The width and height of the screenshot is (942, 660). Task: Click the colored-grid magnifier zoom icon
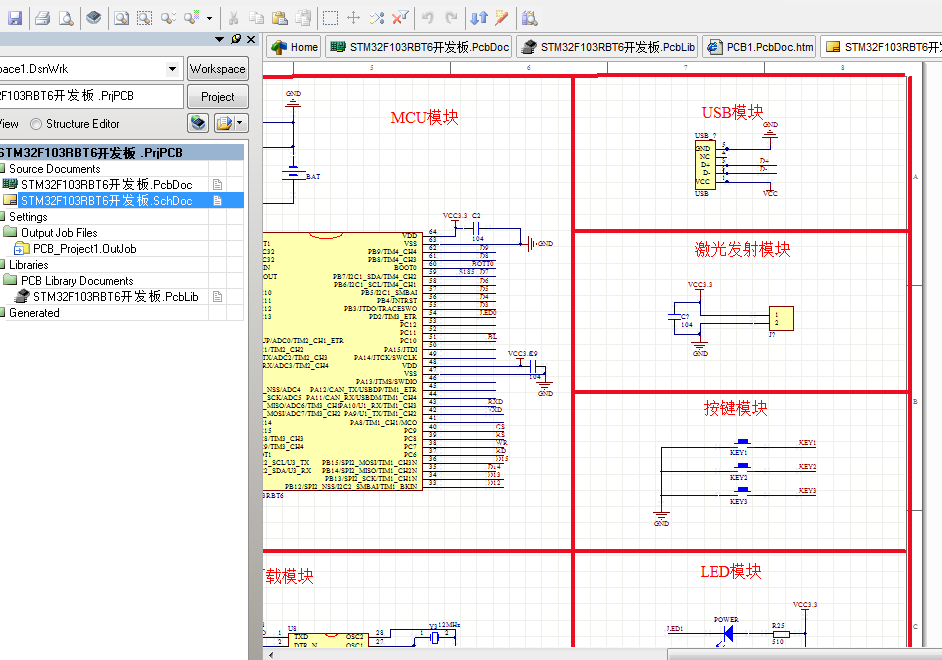pyautogui.click(x=192, y=18)
